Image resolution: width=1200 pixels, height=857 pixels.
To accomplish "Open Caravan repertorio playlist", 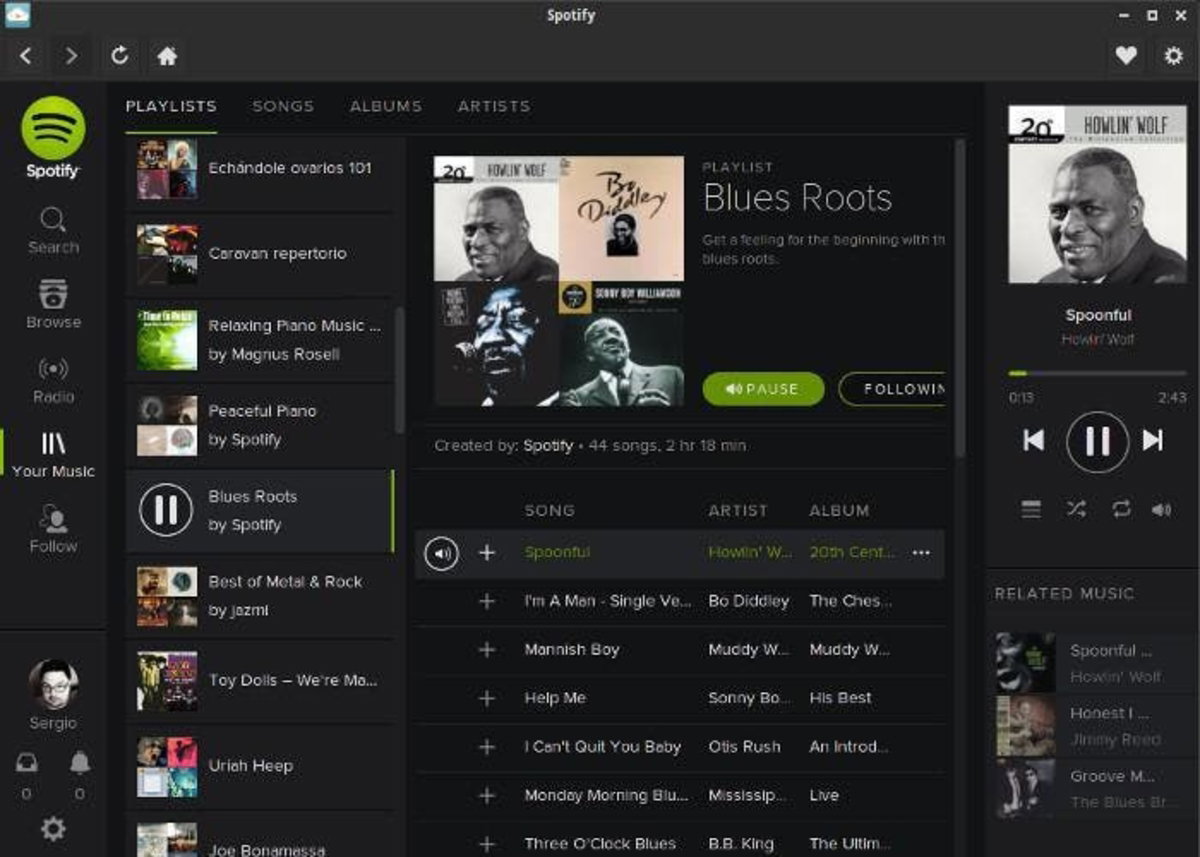I will click(x=261, y=254).
